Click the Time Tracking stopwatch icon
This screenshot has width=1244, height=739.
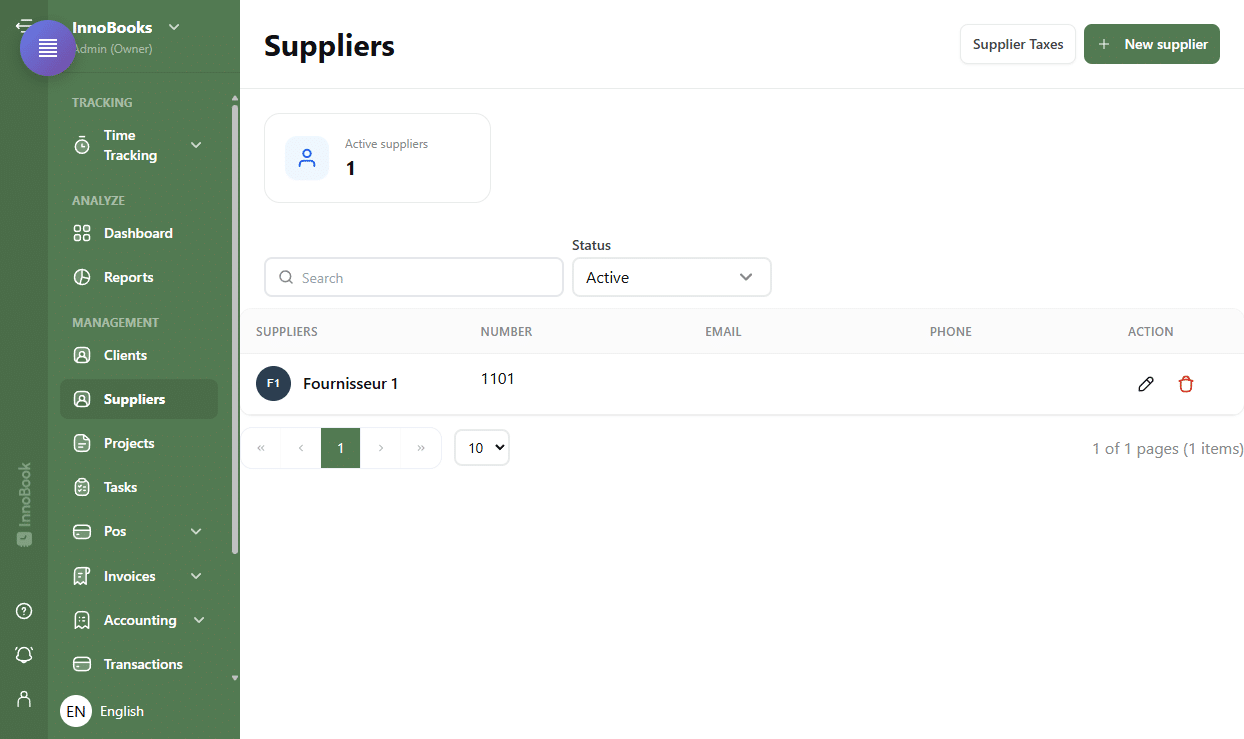tap(82, 146)
